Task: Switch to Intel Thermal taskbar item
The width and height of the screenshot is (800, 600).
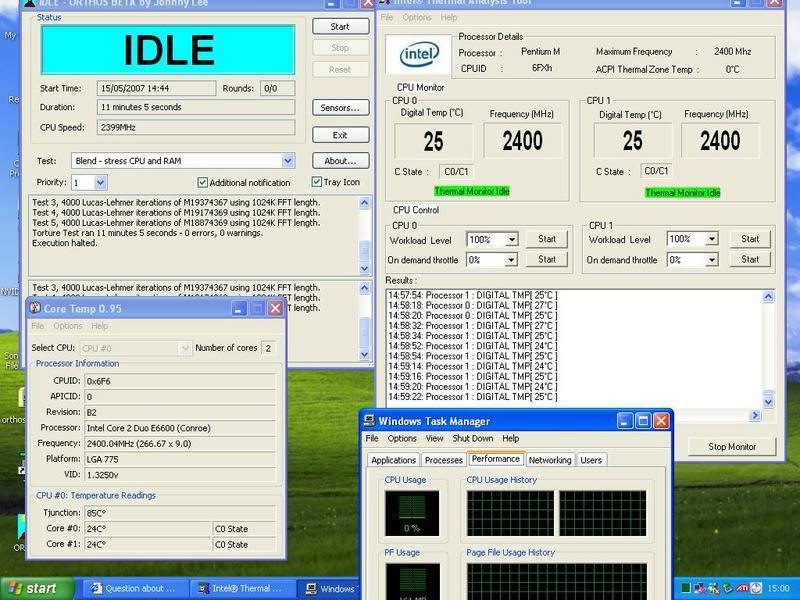Action: pyautogui.click(x=242, y=589)
